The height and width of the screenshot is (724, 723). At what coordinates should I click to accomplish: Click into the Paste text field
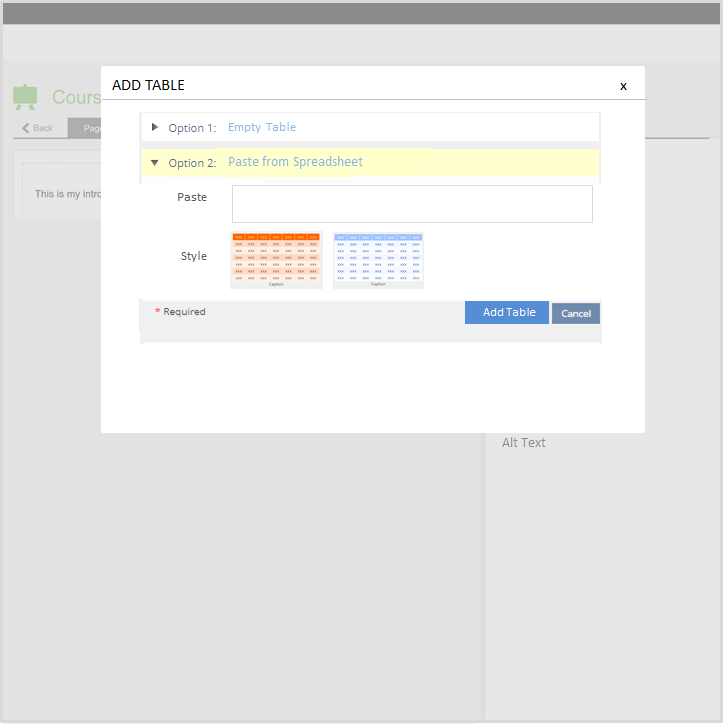tap(412, 204)
